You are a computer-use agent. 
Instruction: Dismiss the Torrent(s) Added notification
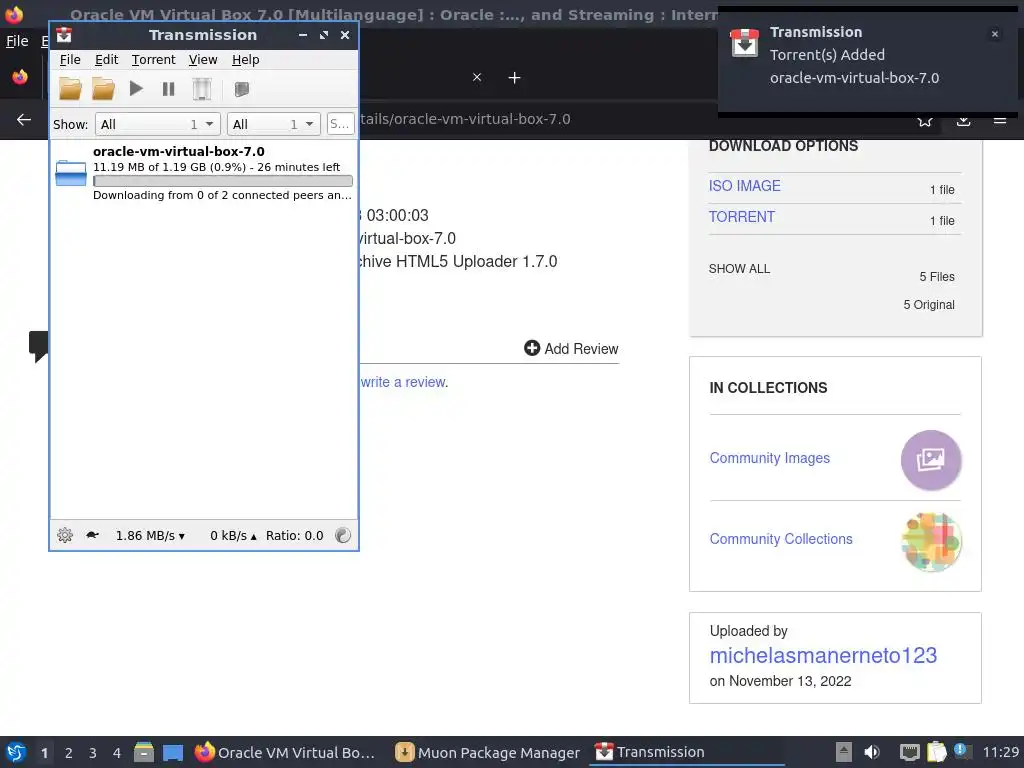click(995, 34)
